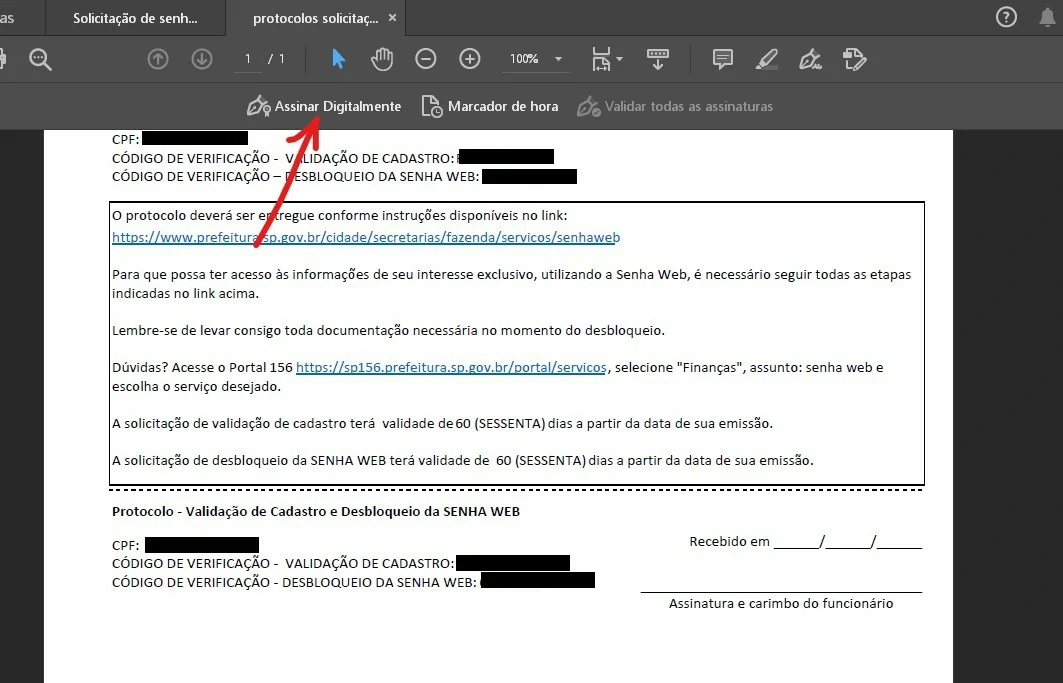Zoom in with the plus button
1063x683 pixels.
click(470, 59)
